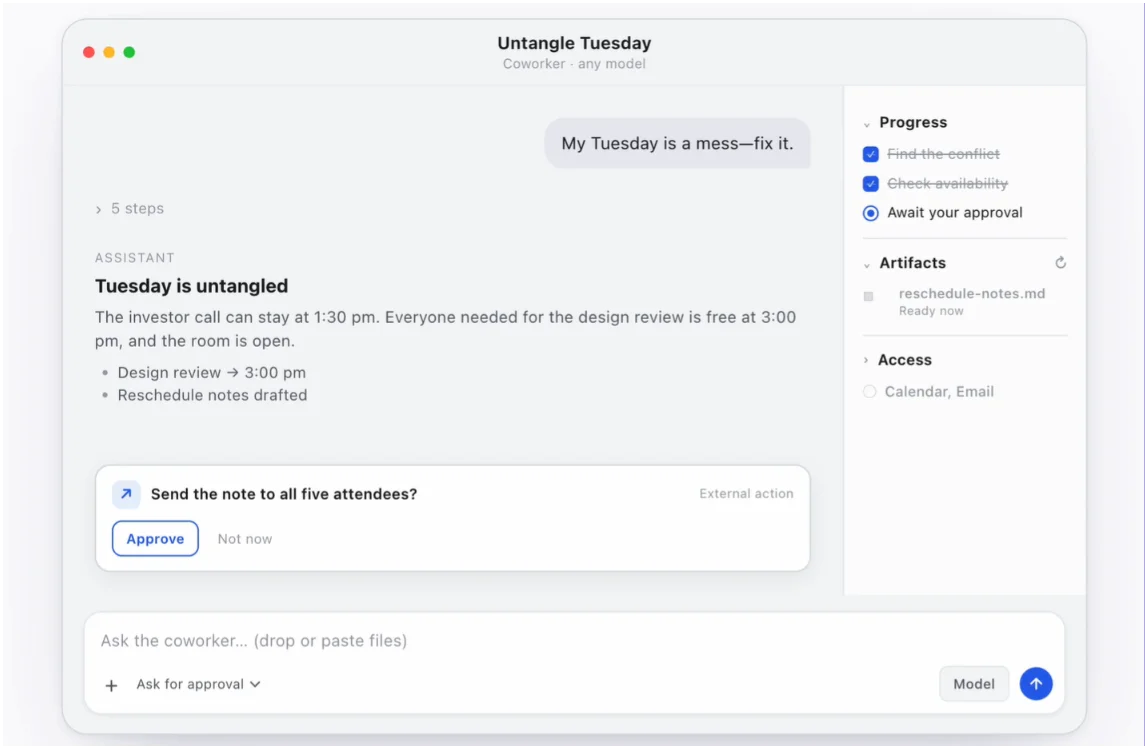
Task: Toggle the Find the conflict checkbox
Action: 871,154
